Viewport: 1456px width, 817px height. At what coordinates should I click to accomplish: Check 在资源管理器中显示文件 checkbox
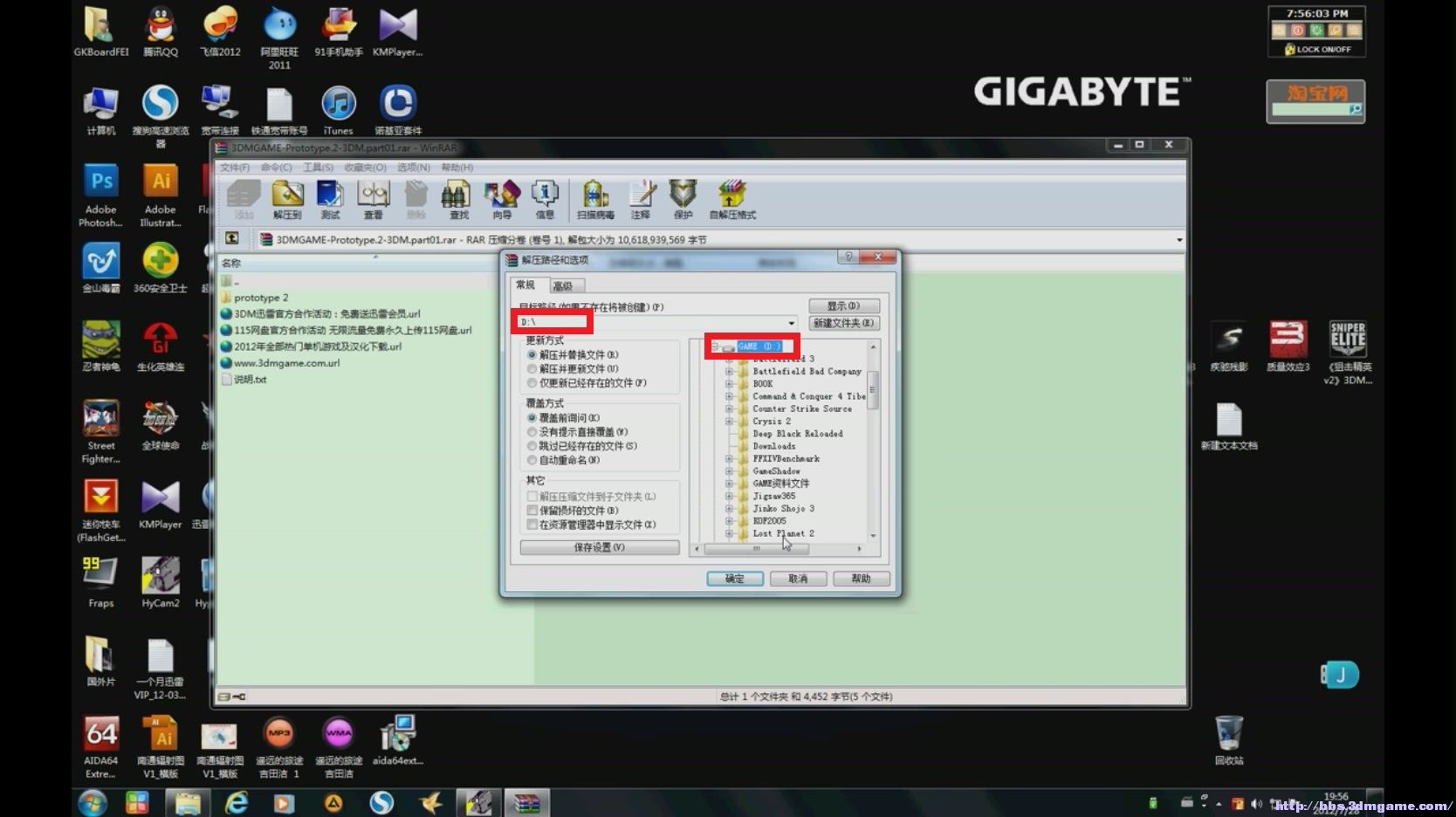[x=532, y=525]
